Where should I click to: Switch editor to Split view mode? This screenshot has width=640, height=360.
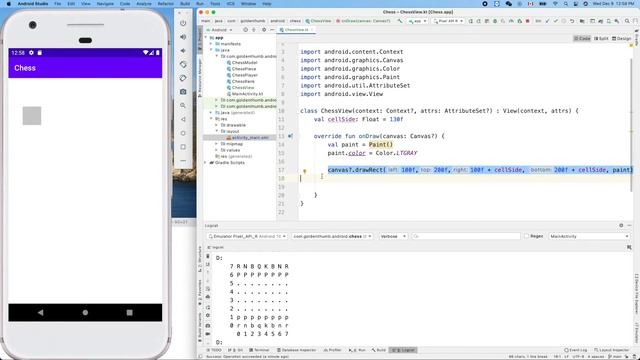pyautogui.click(x=601, y=38)
